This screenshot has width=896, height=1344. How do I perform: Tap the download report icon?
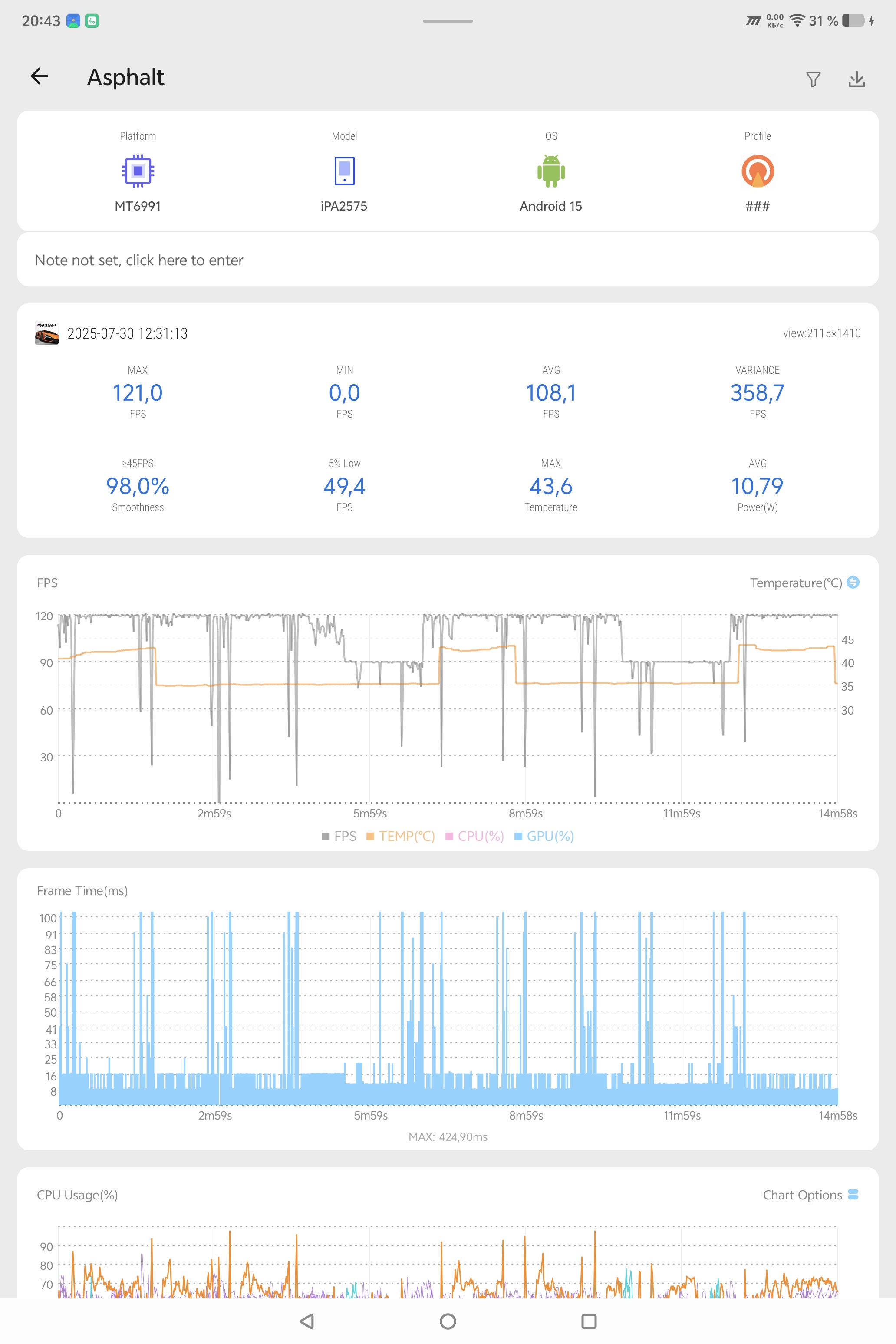pyautogui.click(x=856, y=79)
